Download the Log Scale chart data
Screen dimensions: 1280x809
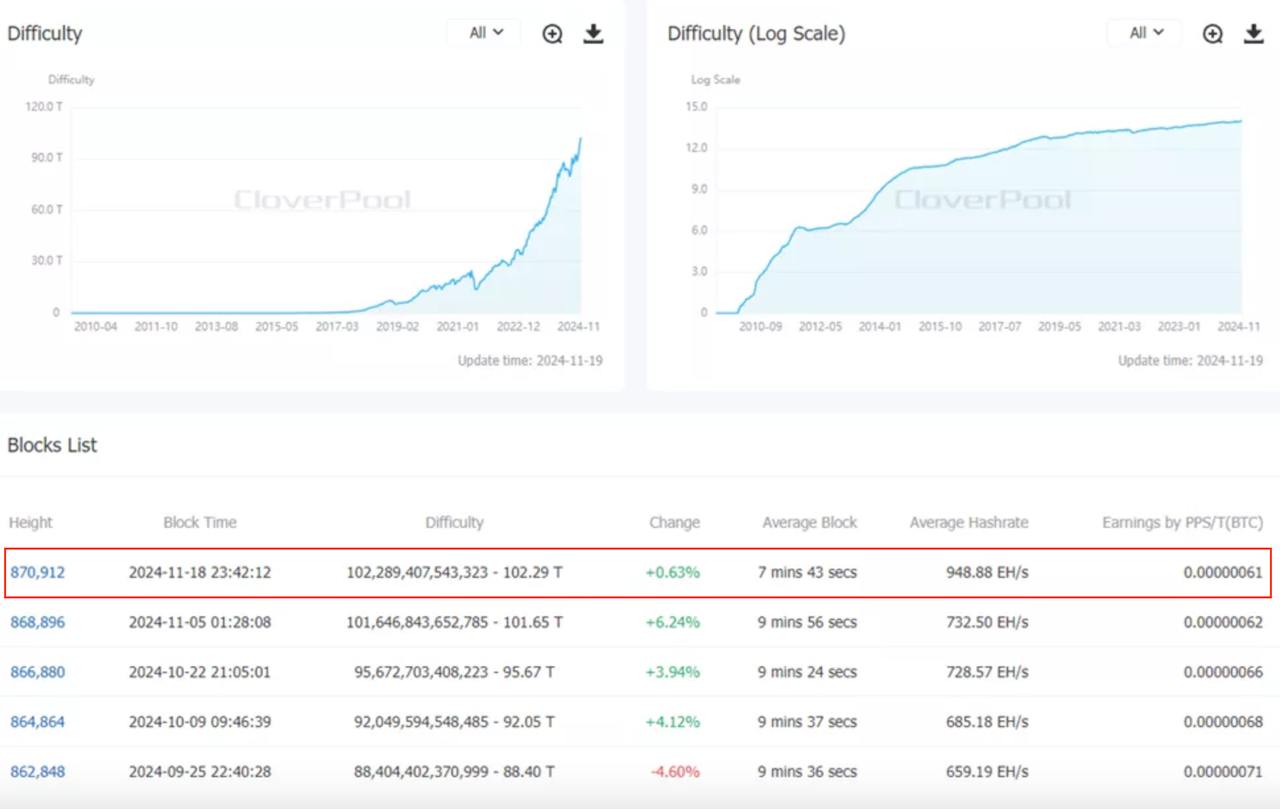1253,34
